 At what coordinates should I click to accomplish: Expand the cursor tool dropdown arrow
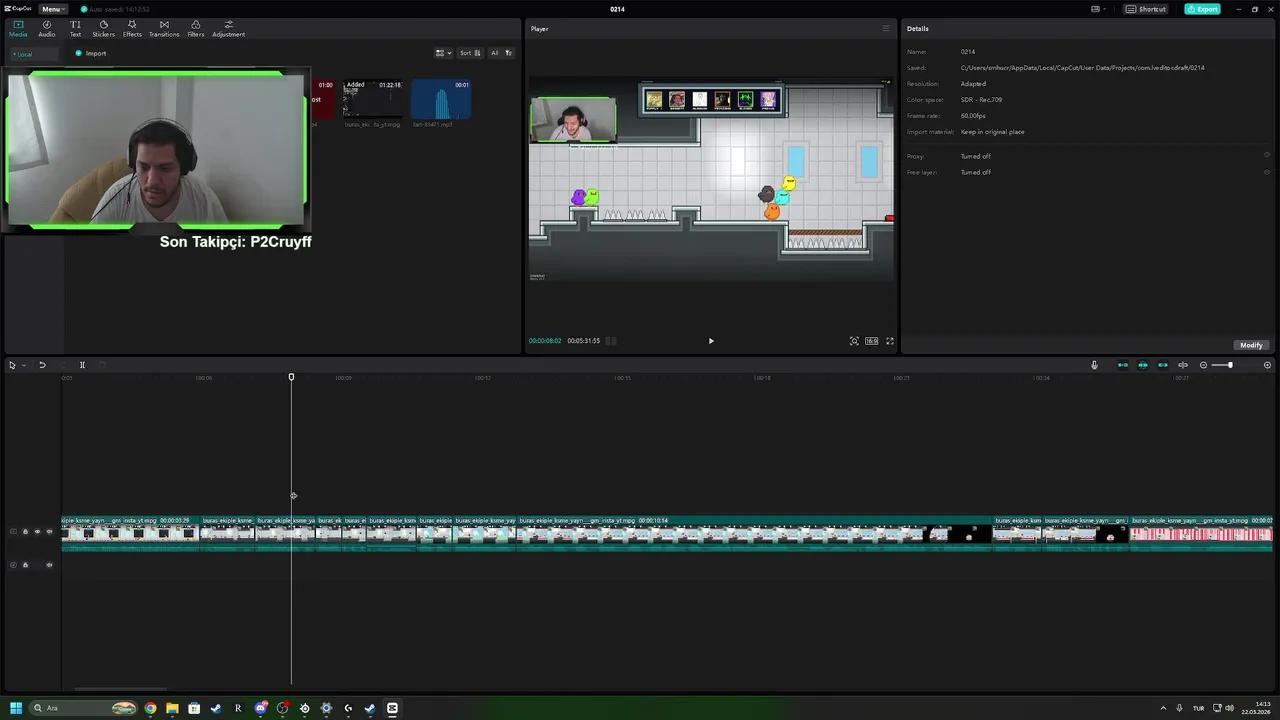pos(23,365)
